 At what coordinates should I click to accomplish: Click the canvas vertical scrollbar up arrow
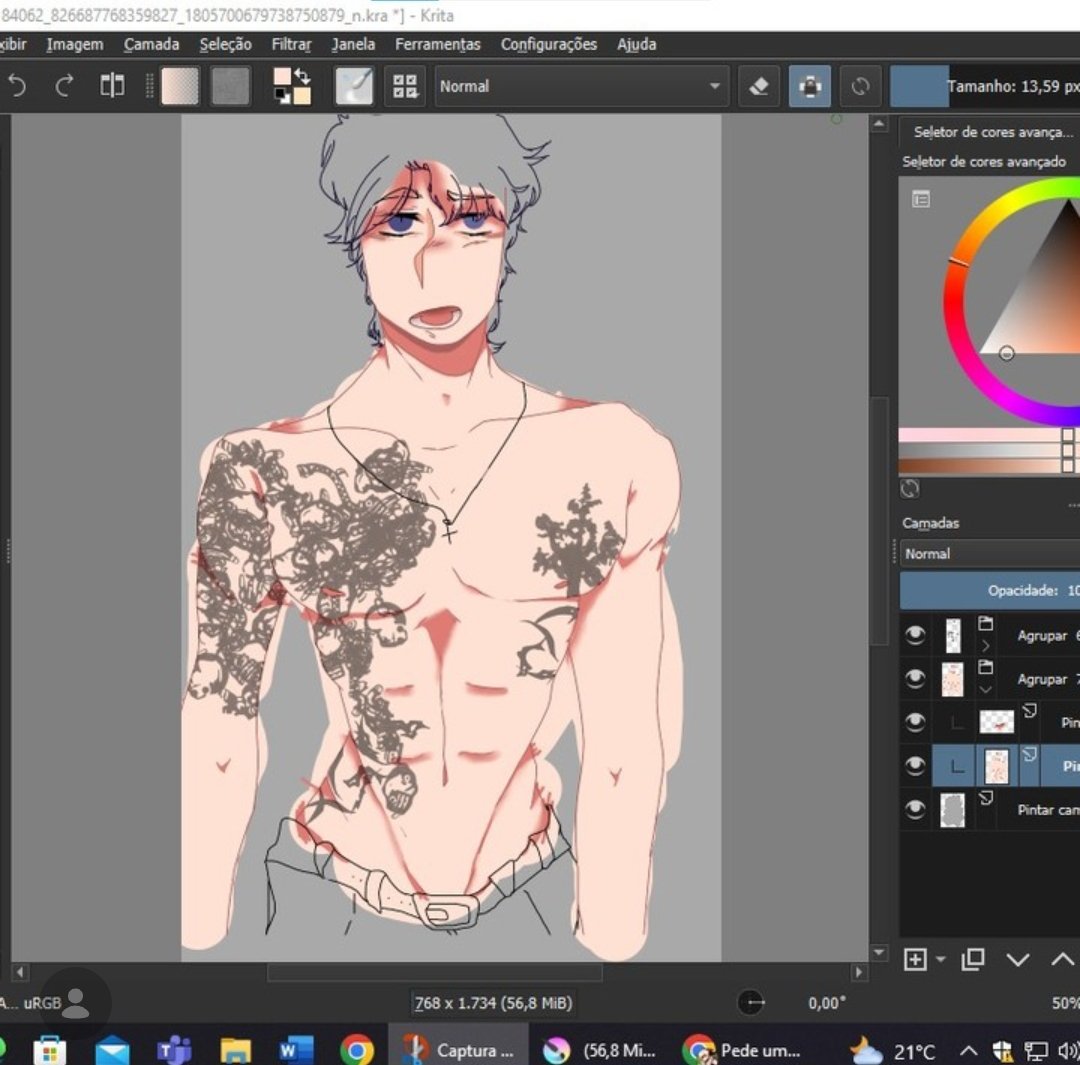point(879,124)
